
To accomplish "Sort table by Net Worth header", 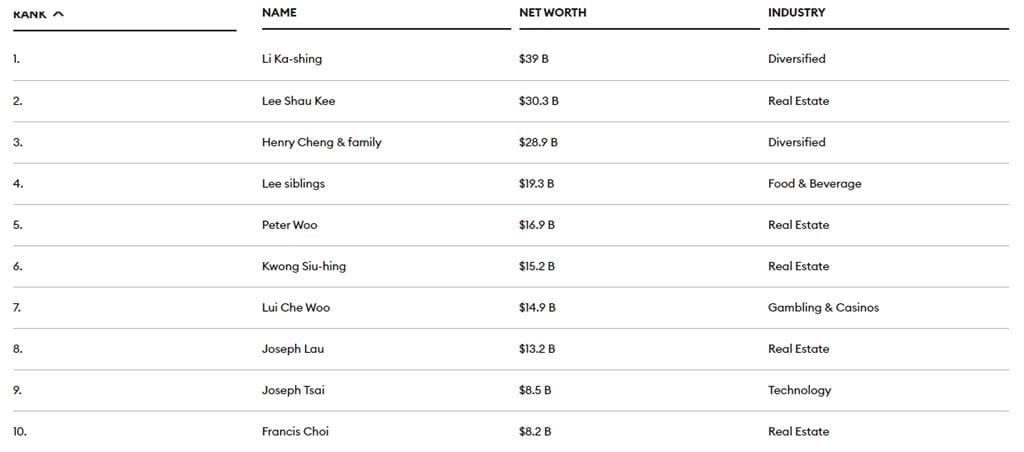I will (552, 13).
